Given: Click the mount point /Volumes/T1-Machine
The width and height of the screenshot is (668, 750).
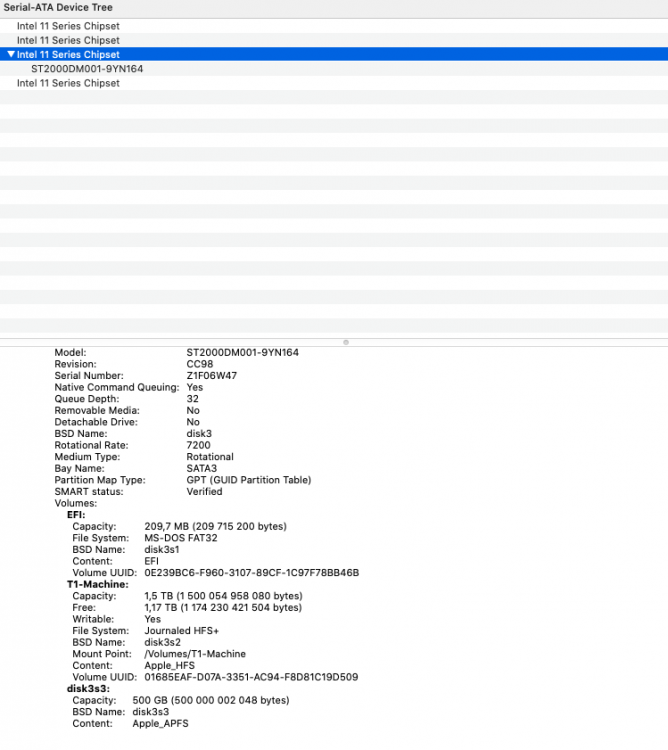Looking at the screenshot, I should point(195,654).
